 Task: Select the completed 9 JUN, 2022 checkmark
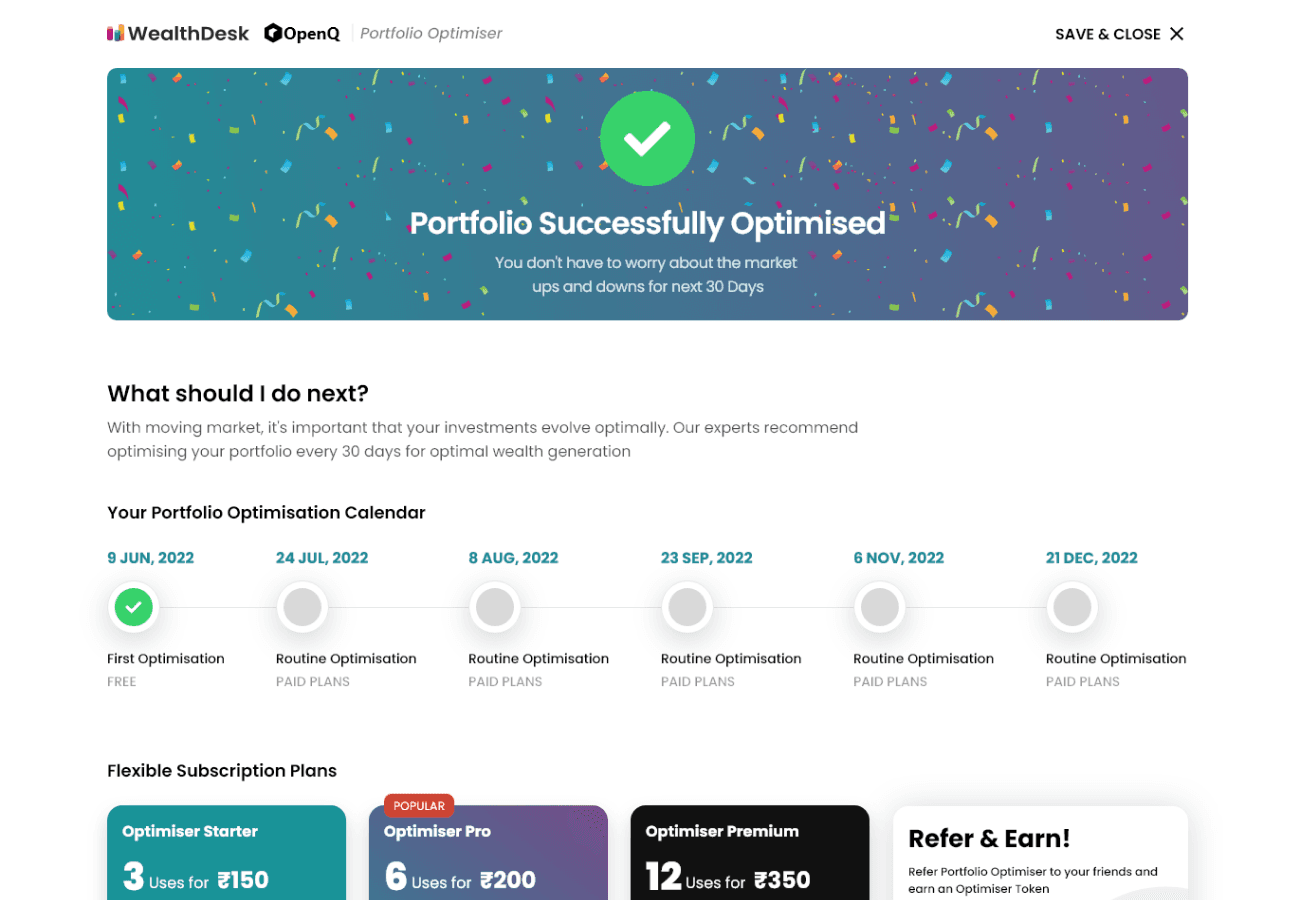pos(134,607)
